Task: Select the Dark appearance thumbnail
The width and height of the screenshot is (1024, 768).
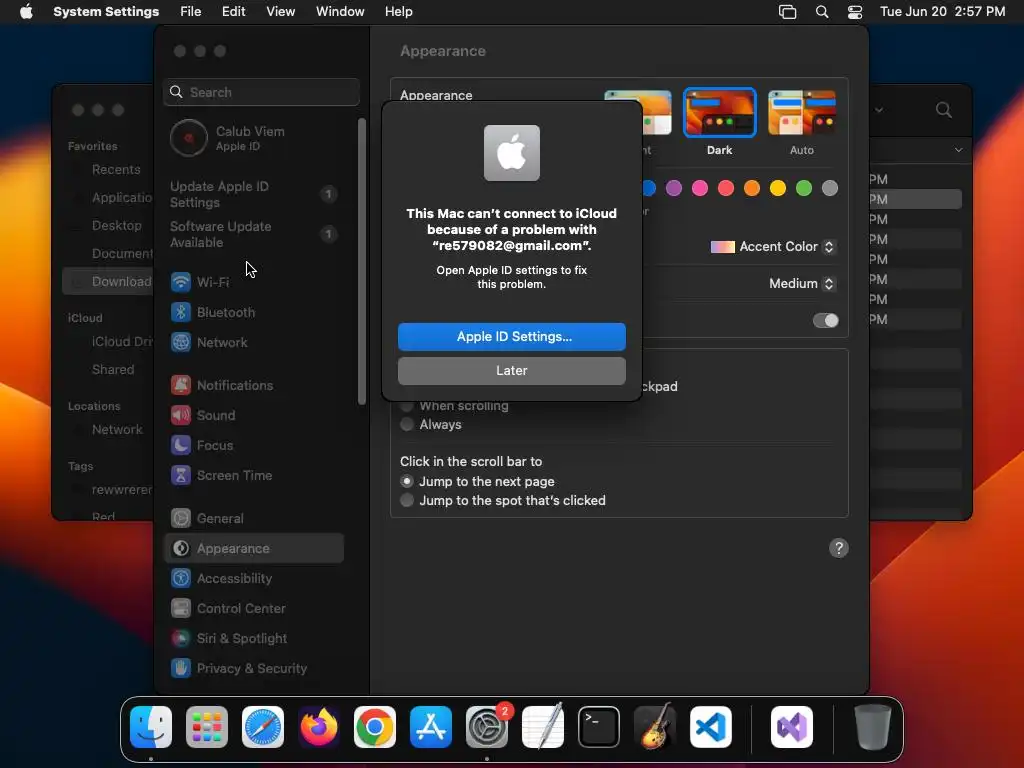Action: pyautogui.click(x=720, y=112)
